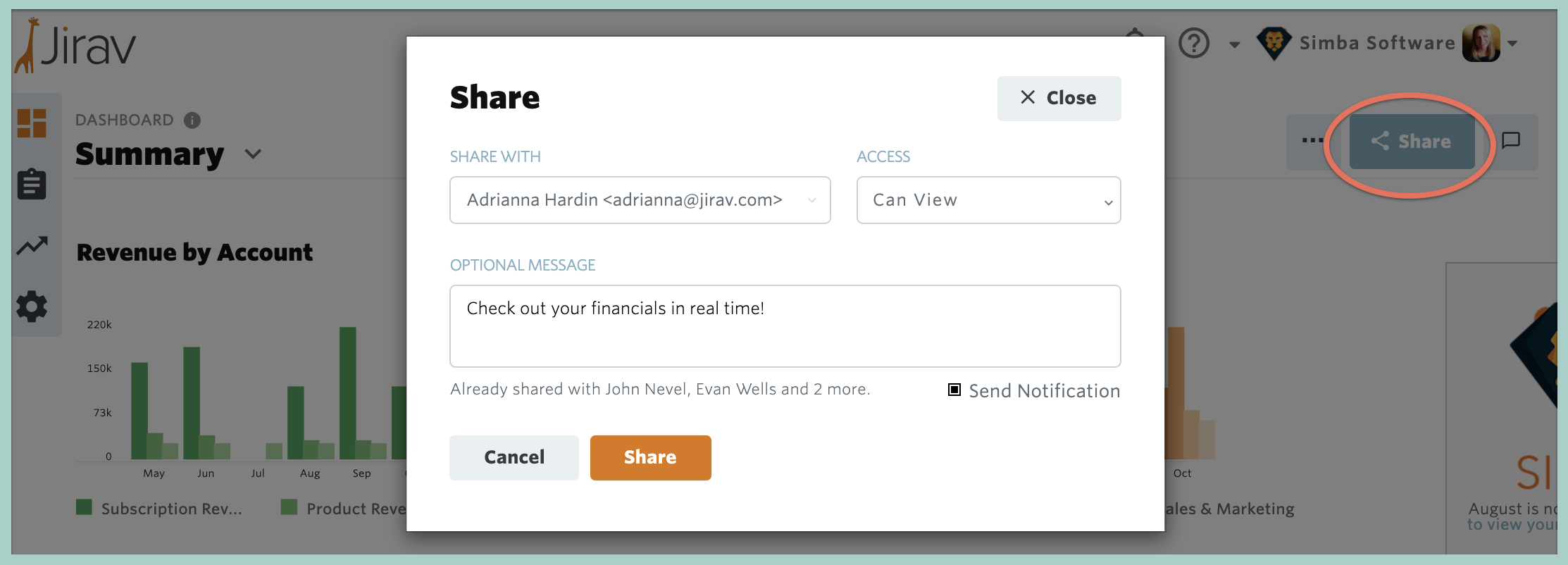Click the user profile avatar
The image size is (1568, 565).
1481,44
